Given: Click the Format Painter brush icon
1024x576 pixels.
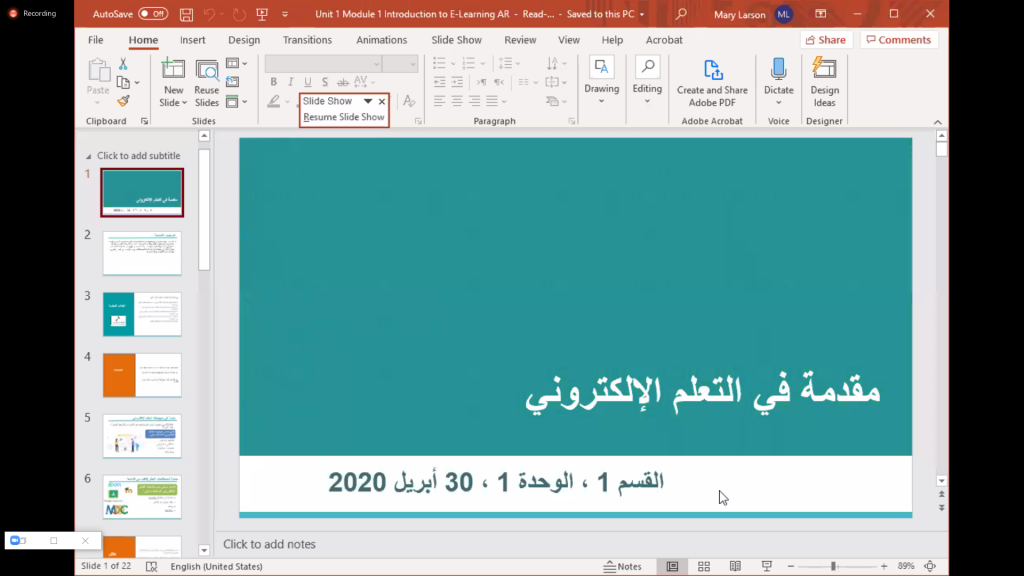Looking at the screenshot, I should point(123,101).
